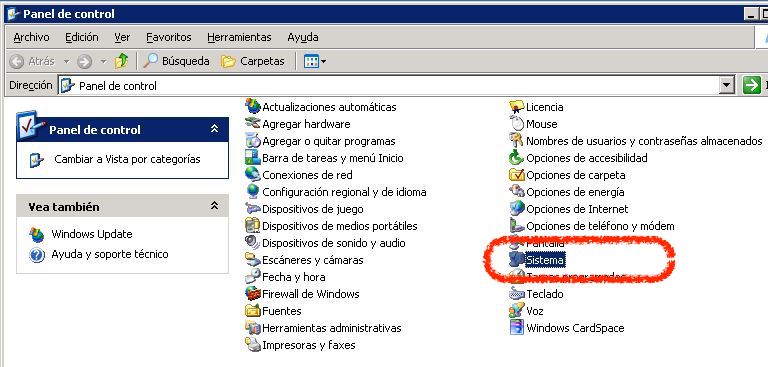Open the Fecha y hora icon
This screenshot has width=768, height=367.
click(253, 276)
